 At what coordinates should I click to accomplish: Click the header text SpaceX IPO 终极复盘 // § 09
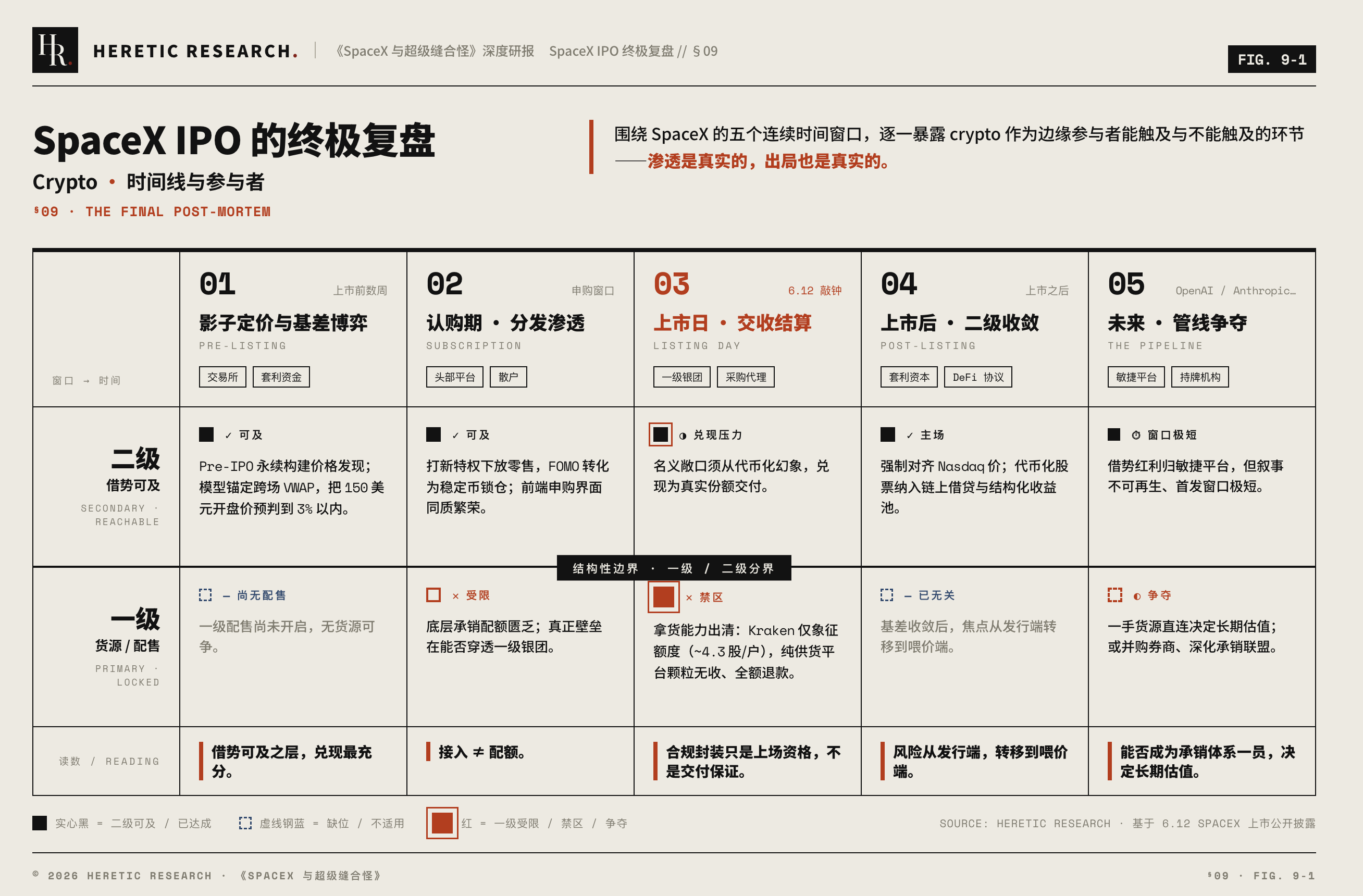pyautogui.click(x=633, y=51)
